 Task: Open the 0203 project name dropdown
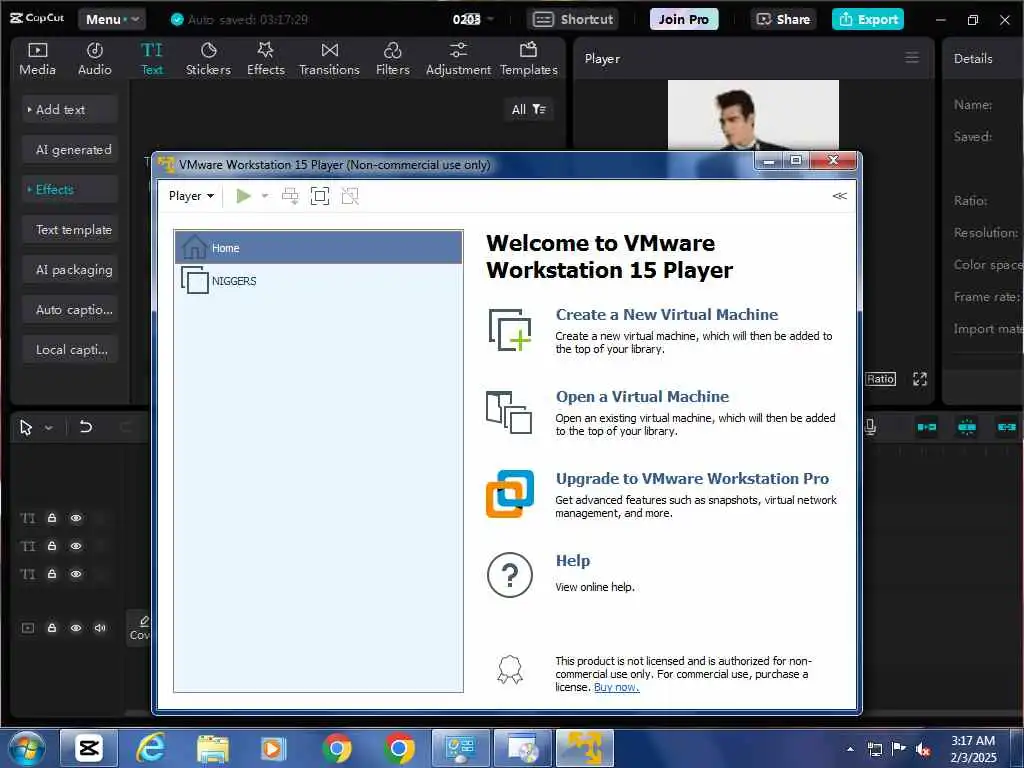coord(473,19)
